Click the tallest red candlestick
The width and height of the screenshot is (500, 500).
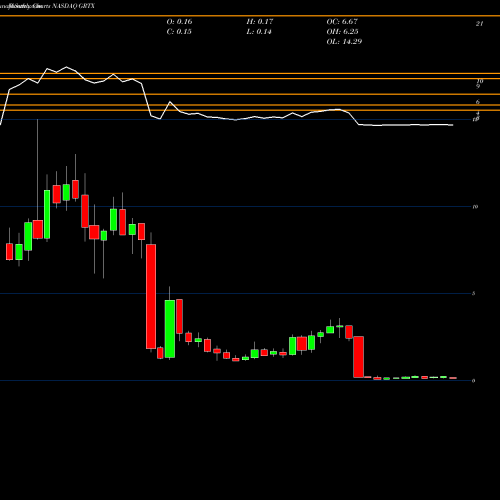(151, 296)
